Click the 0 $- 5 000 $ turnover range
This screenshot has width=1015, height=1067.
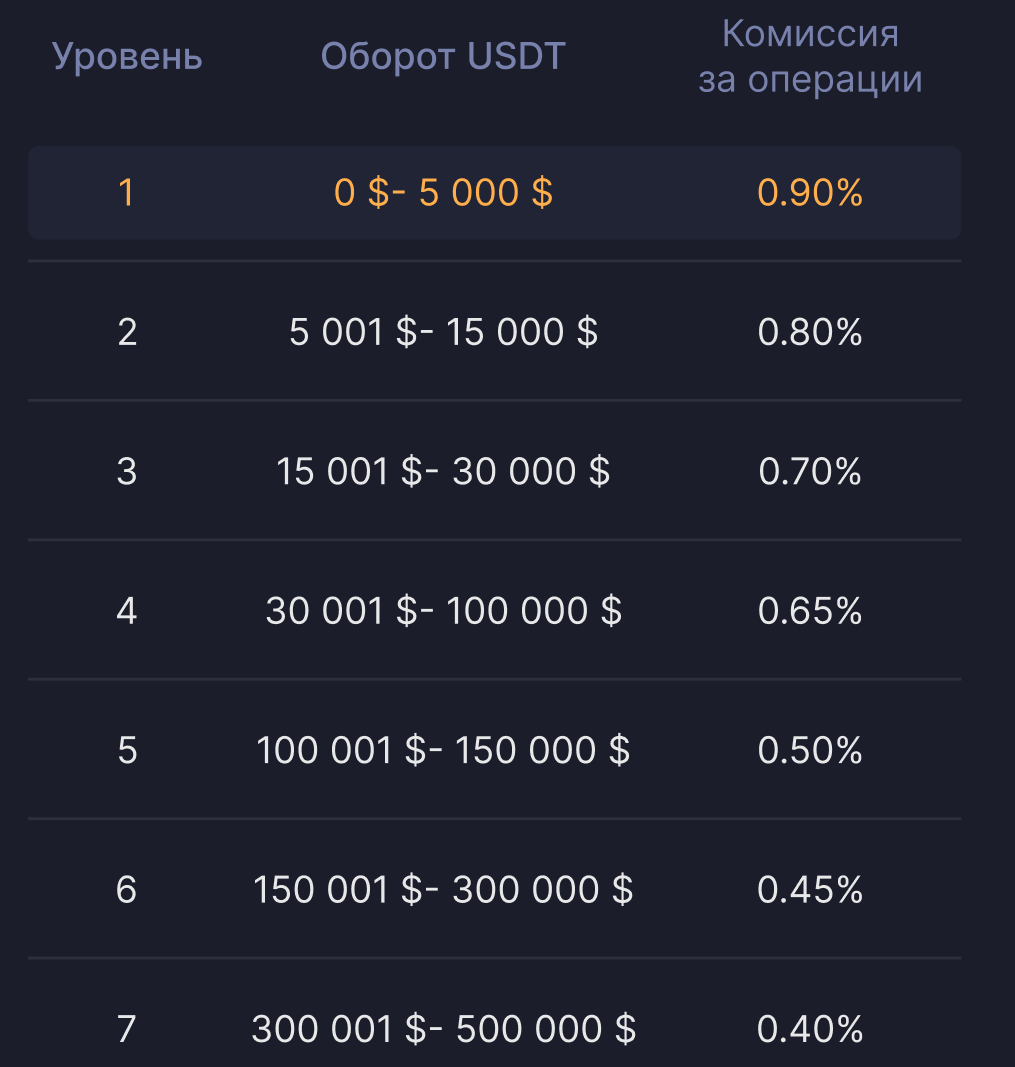[443, 192]
